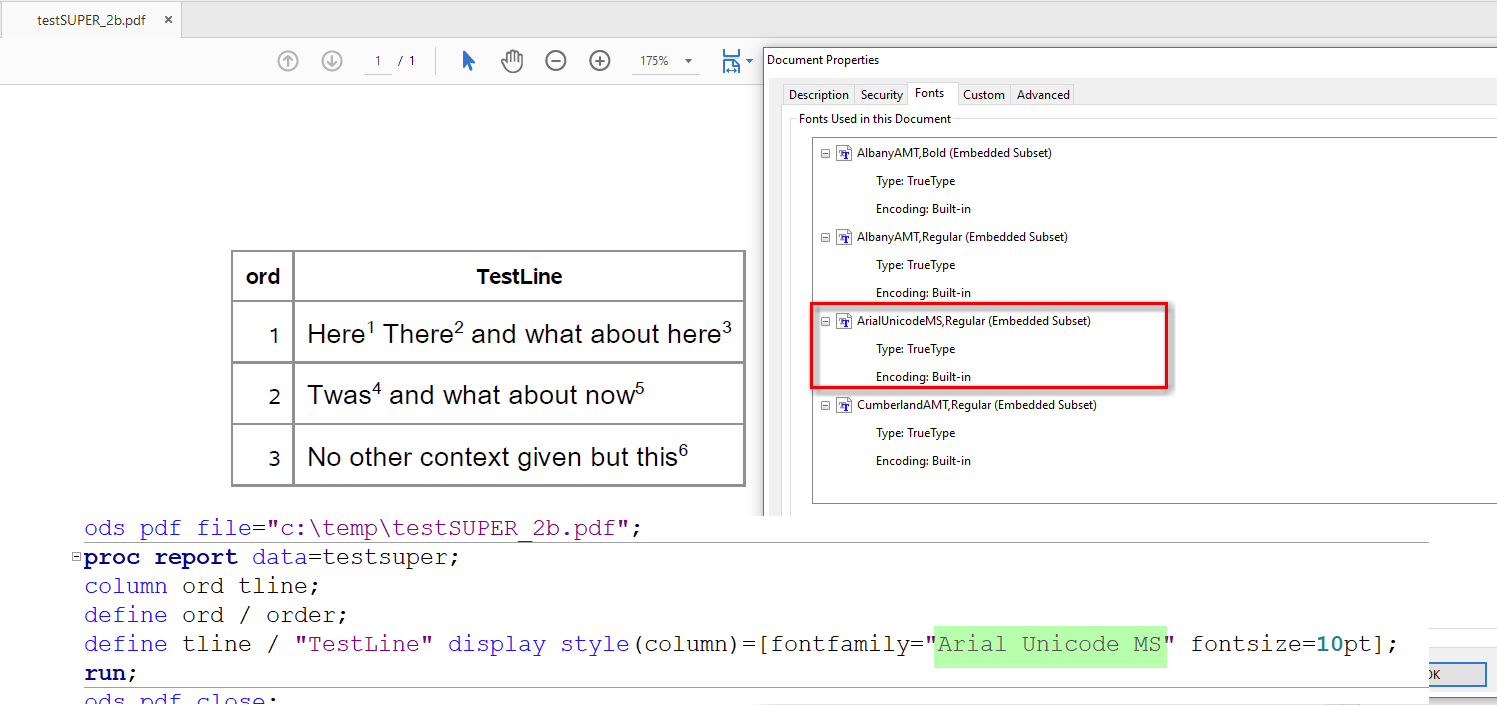
Task: Switch to the Description tab
Action: click(818, 94)
